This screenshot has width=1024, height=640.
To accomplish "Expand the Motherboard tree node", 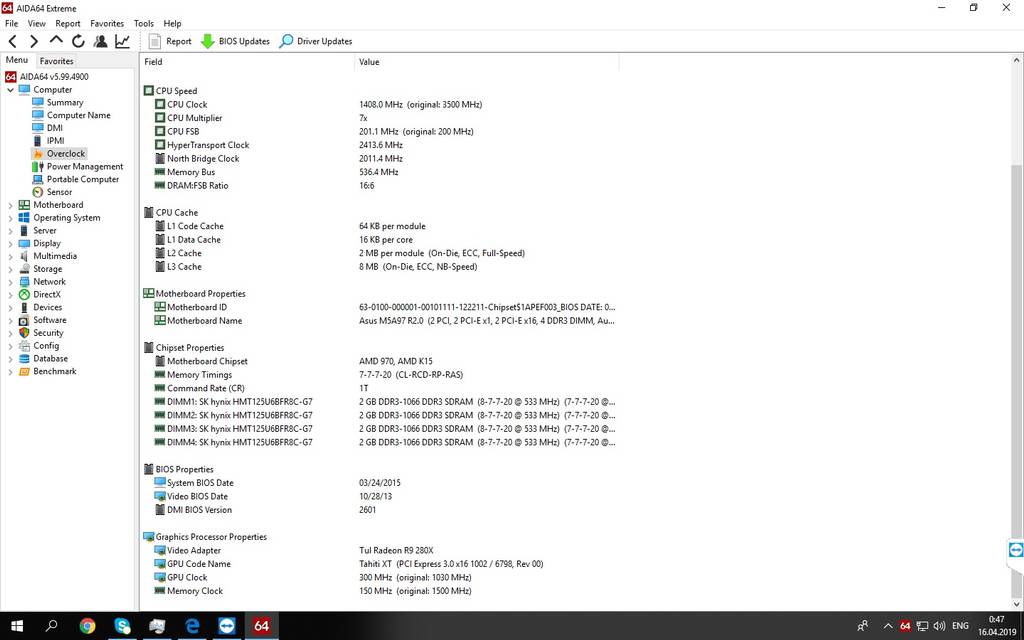I will [10, 205].
